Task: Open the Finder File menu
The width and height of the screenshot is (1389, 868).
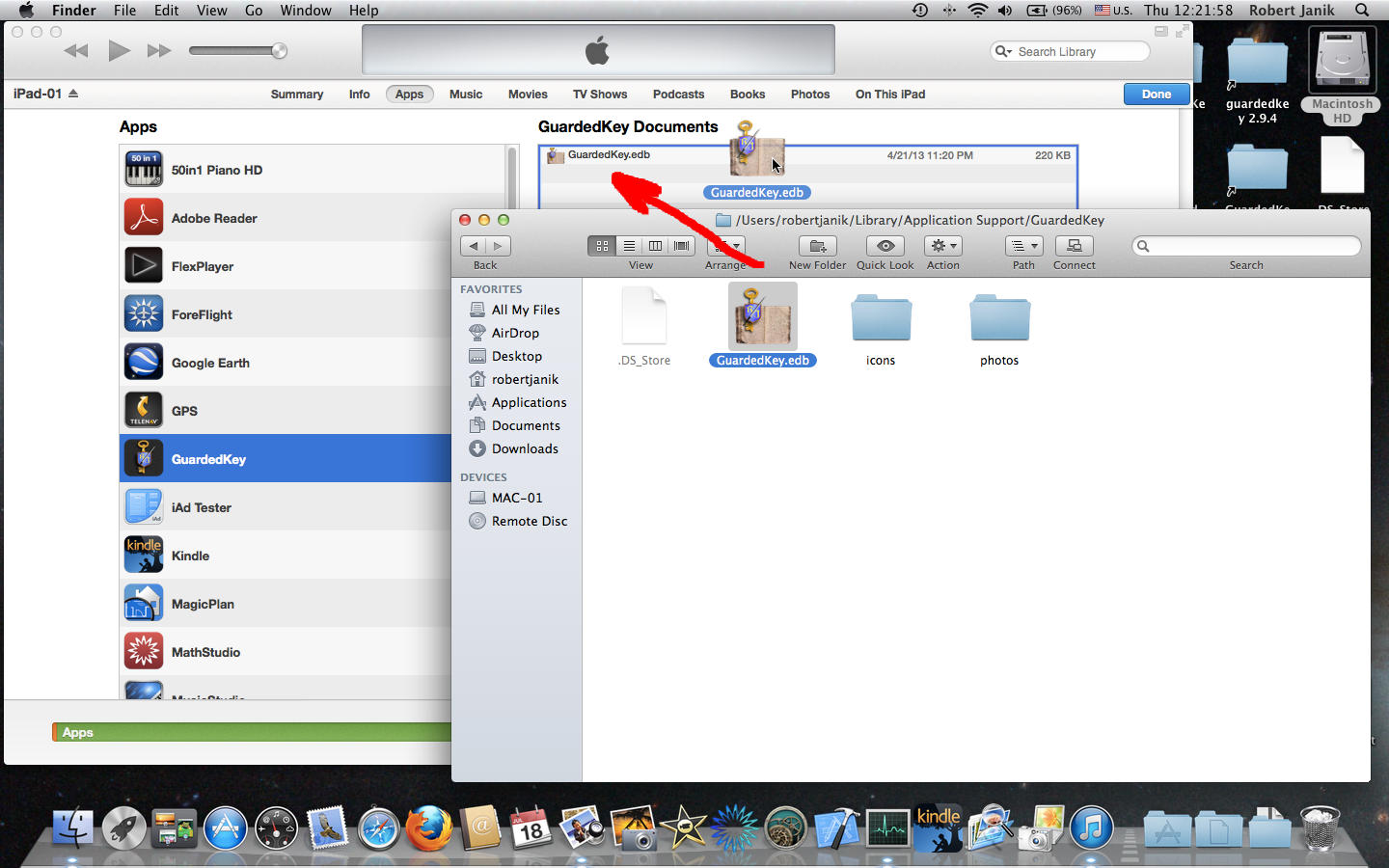Action: [124, 11]
